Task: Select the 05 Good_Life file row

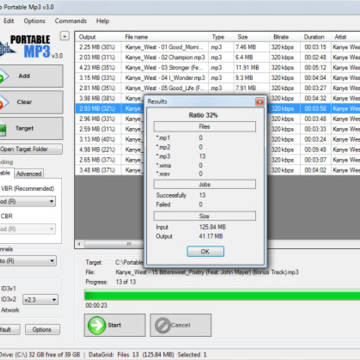Action: pyautogui.click(x=218, y=88)
